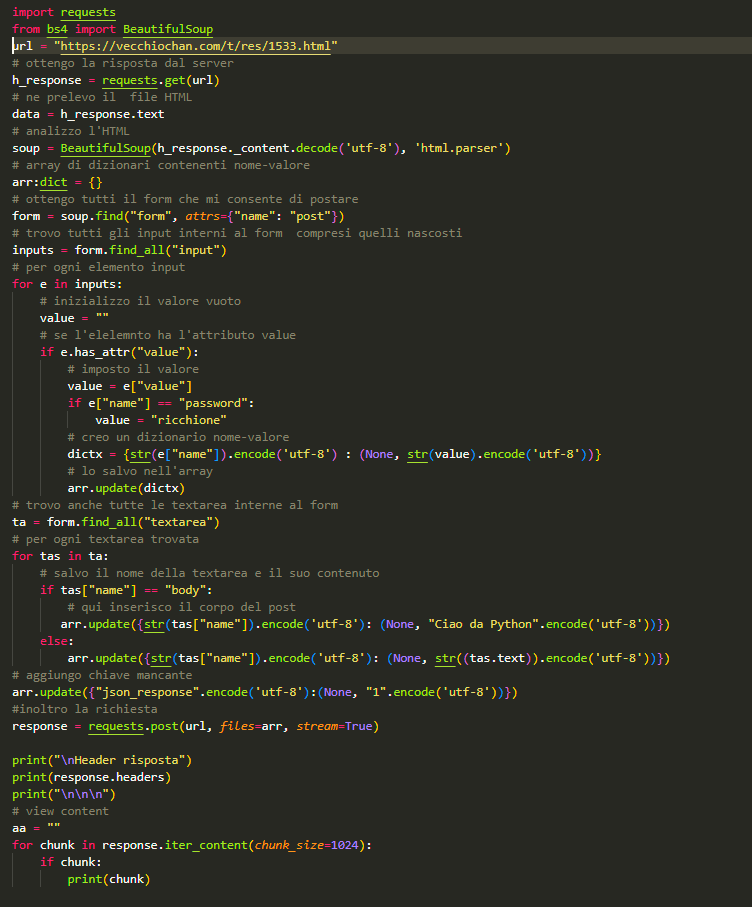Click comment "# analizzo l'HTML"
Screen dimensions: 752x907
click(x=71, y=131)
